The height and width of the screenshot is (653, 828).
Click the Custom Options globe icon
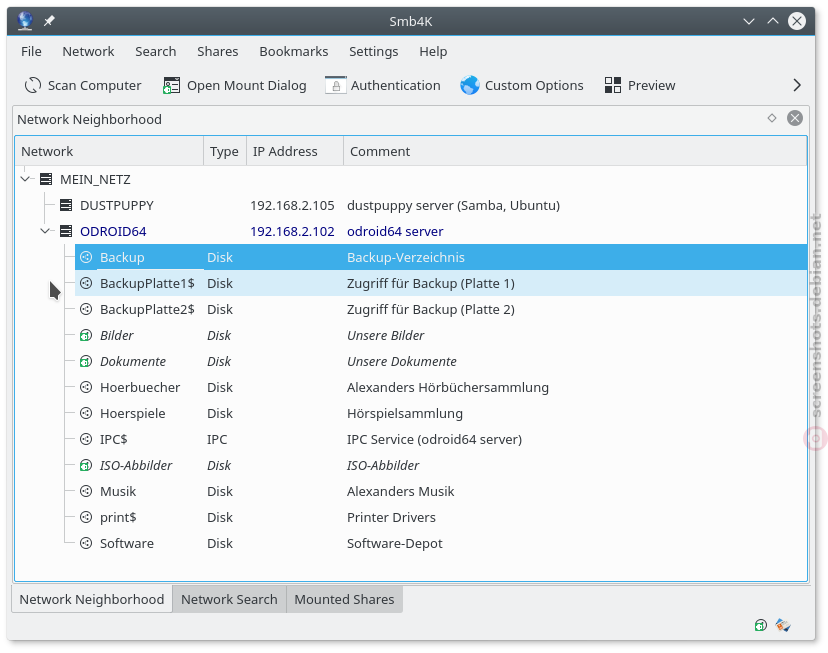469,85
